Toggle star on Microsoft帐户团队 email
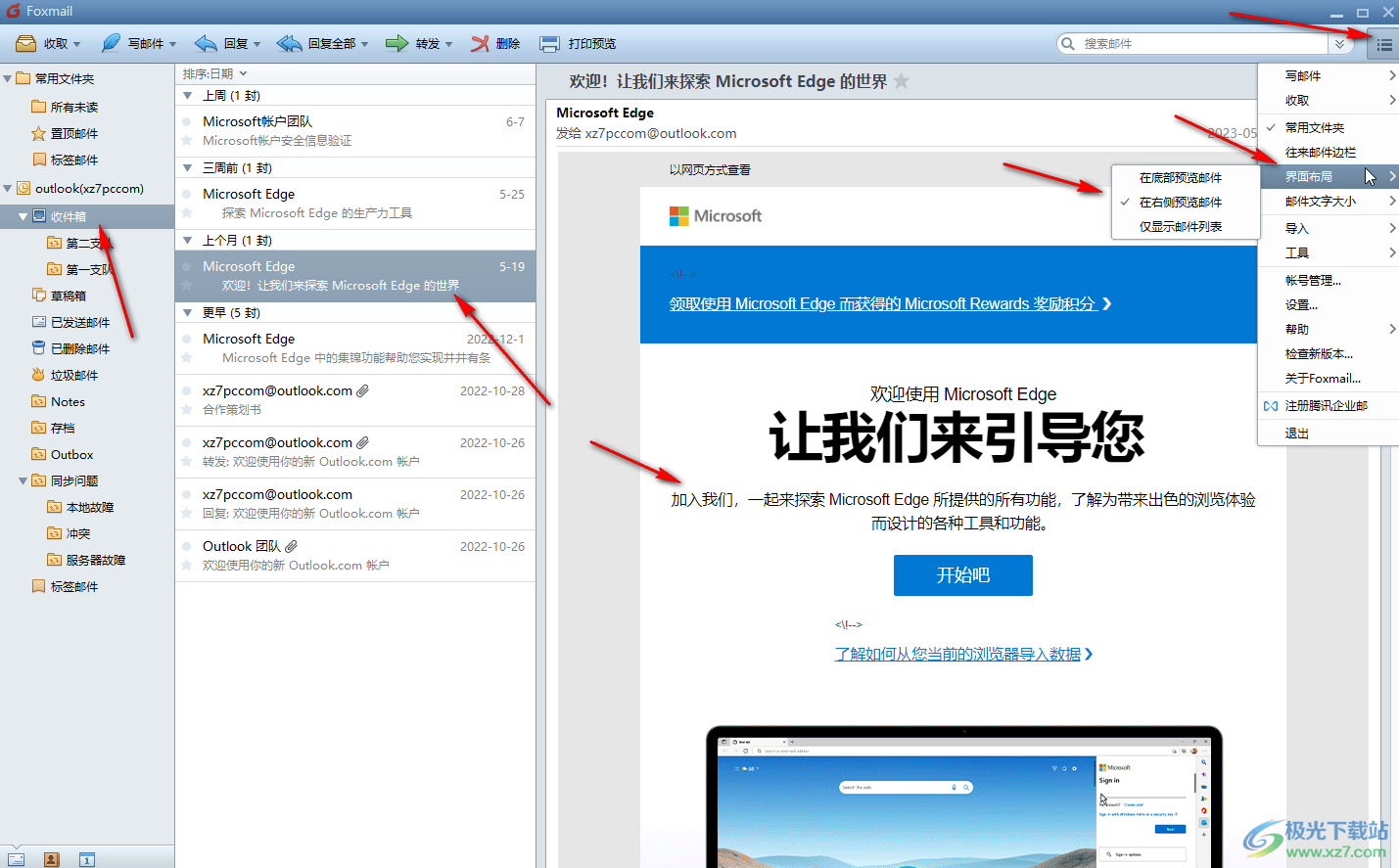 186,141
